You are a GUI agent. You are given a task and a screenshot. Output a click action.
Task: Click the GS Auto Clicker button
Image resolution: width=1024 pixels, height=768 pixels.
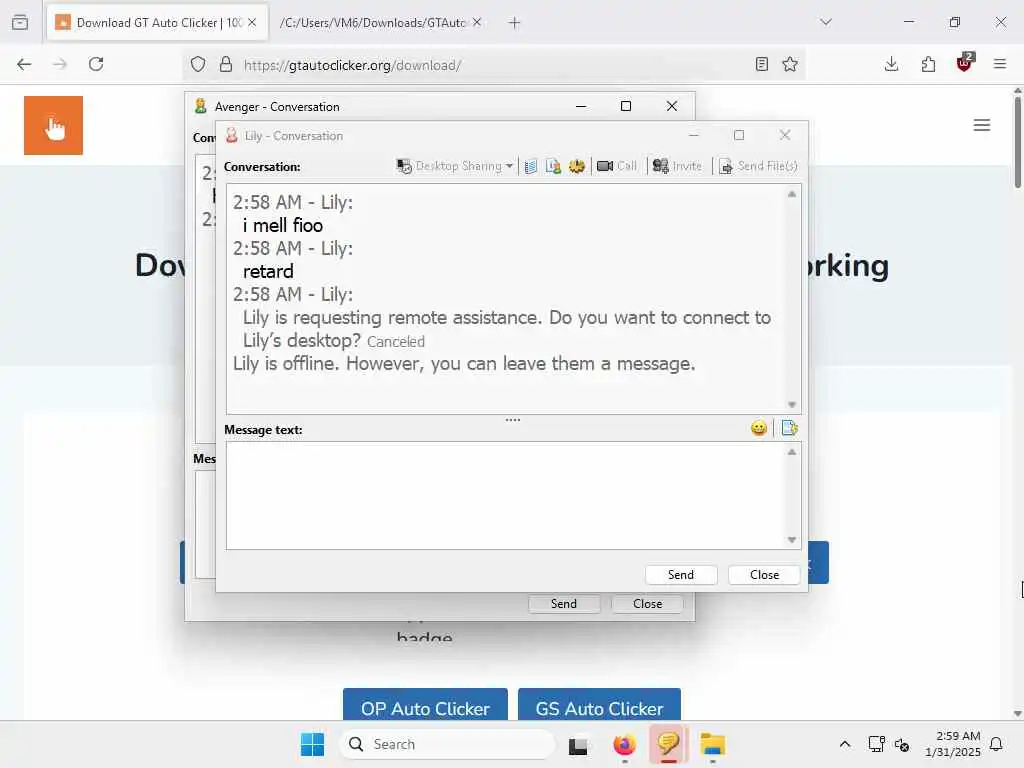click(x=600, y=705)
